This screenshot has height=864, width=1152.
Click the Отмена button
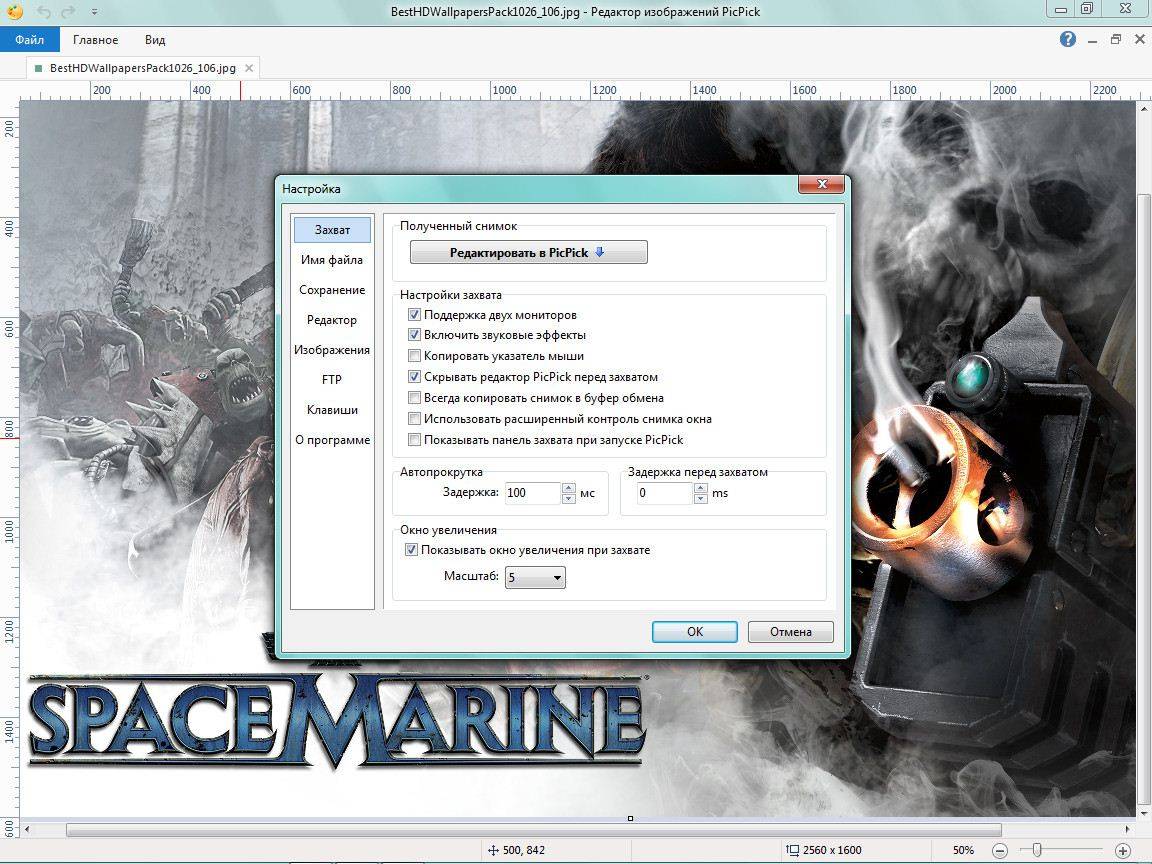pos(791,632)
